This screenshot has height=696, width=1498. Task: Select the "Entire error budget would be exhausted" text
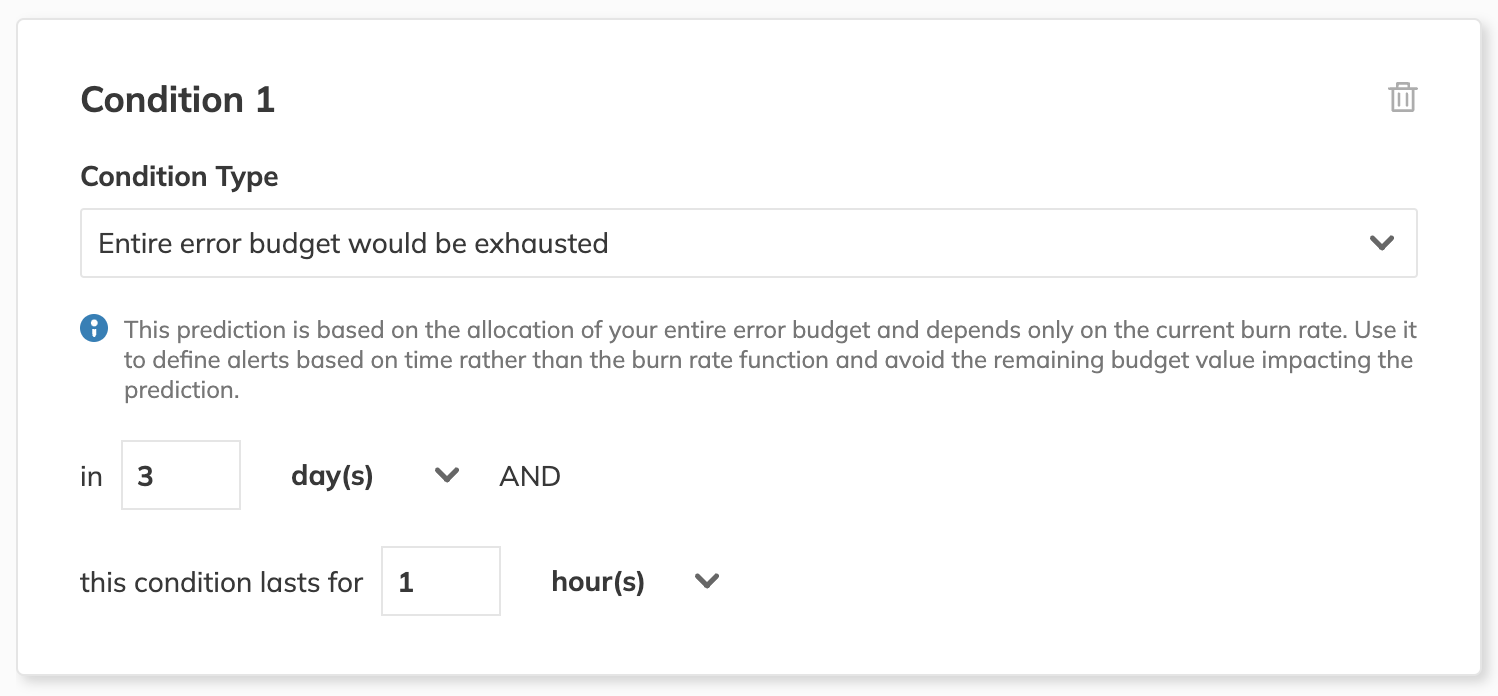coord(353,243)
